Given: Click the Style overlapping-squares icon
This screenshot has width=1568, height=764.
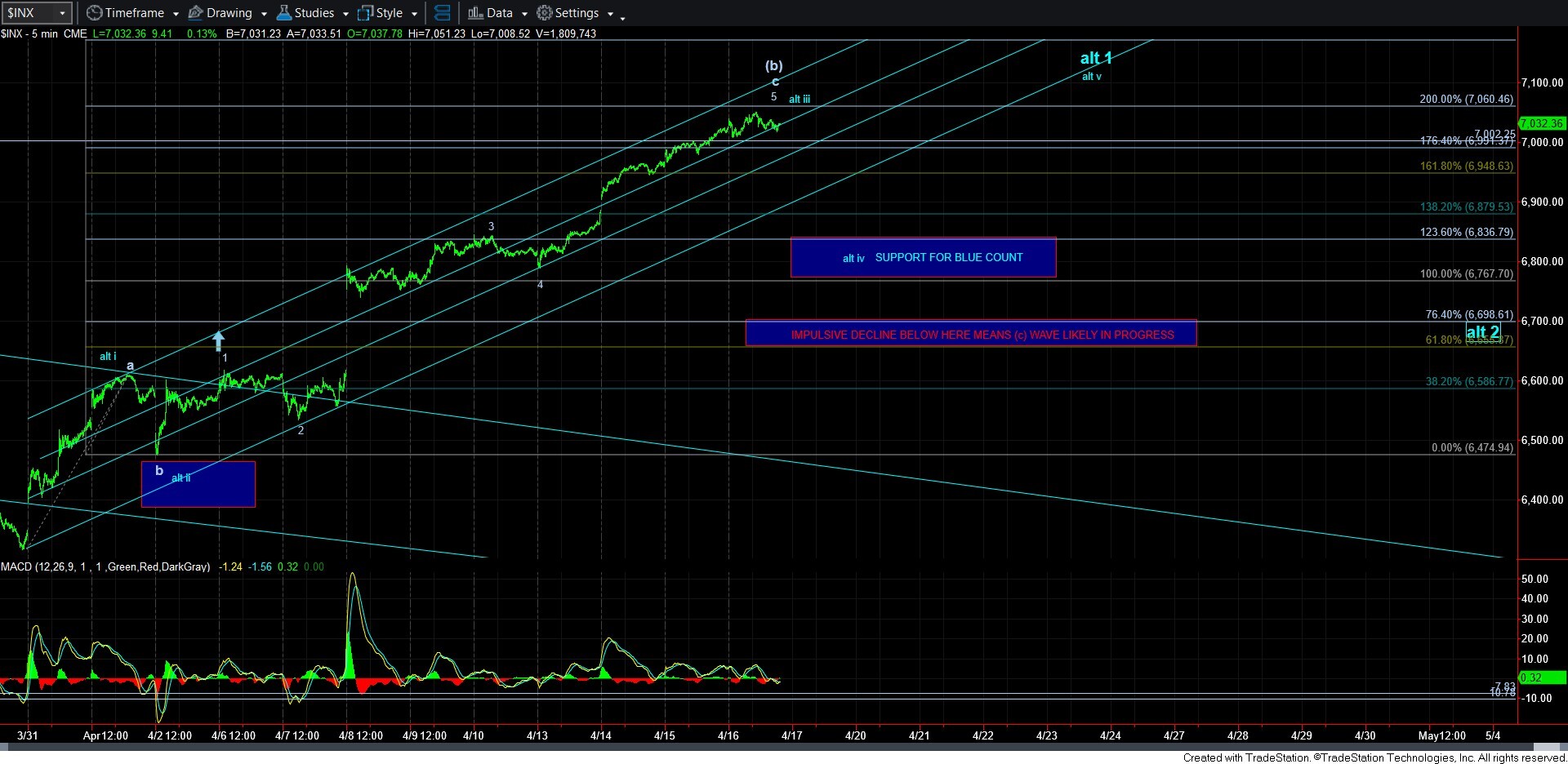Looking at the screenshot, I should click(x=366, y=13).
